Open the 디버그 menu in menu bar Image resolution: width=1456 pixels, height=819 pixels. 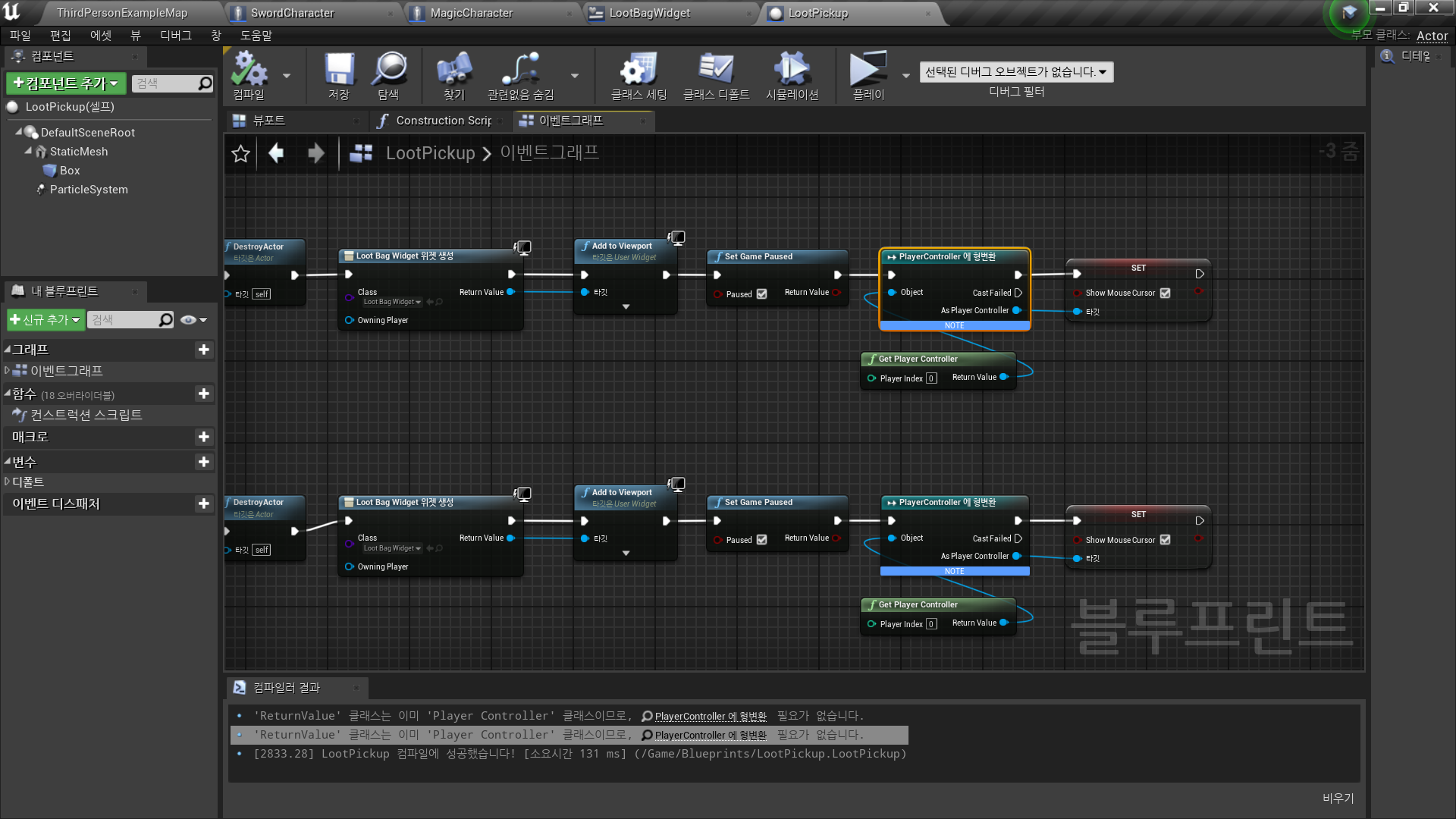[175, 36]
